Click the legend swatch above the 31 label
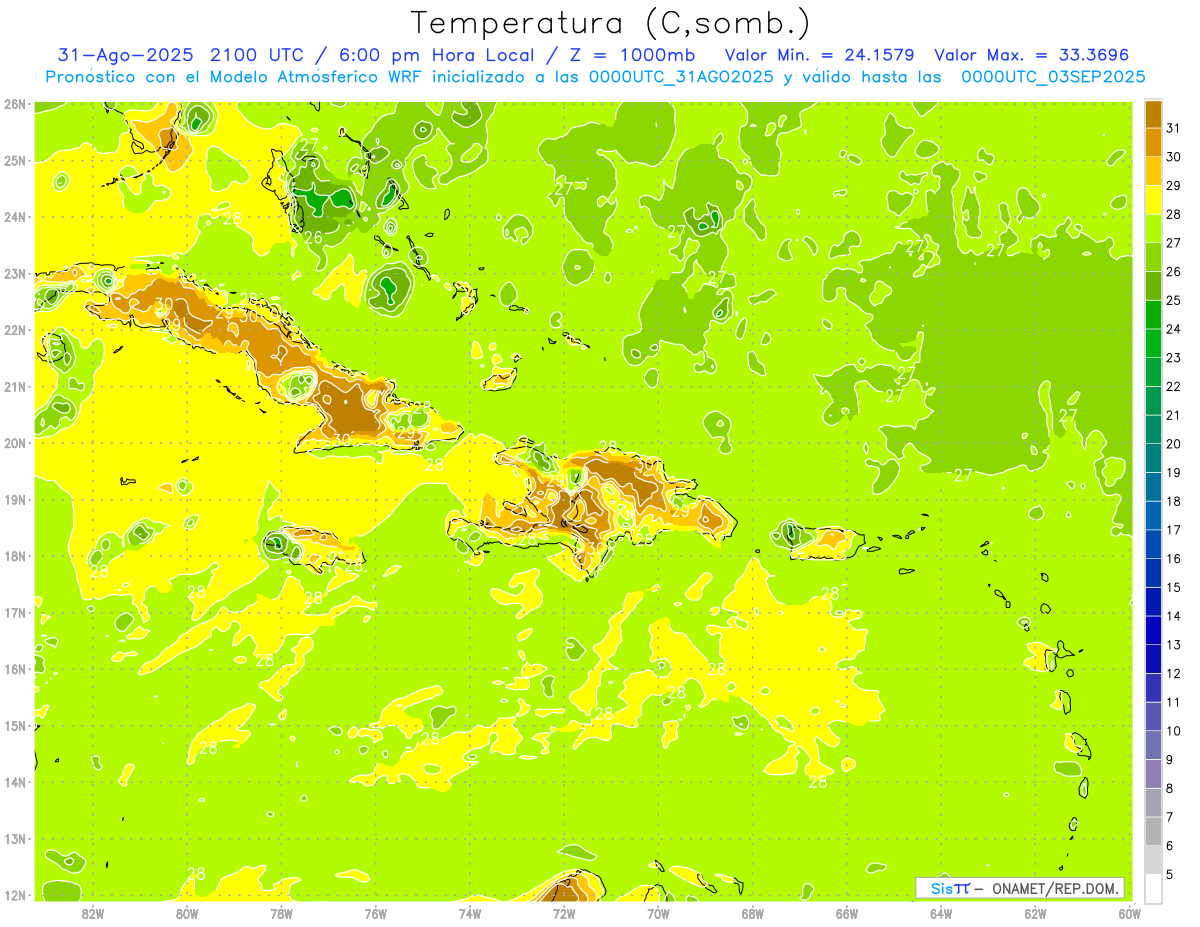The height and width of the screenshot is (927, 1200). point(1153,113)
